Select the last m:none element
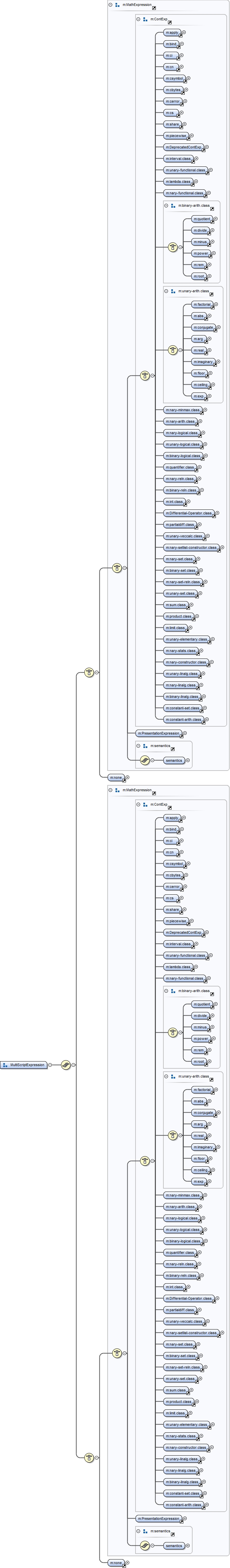230x1568 pixels. (115, 1562)
